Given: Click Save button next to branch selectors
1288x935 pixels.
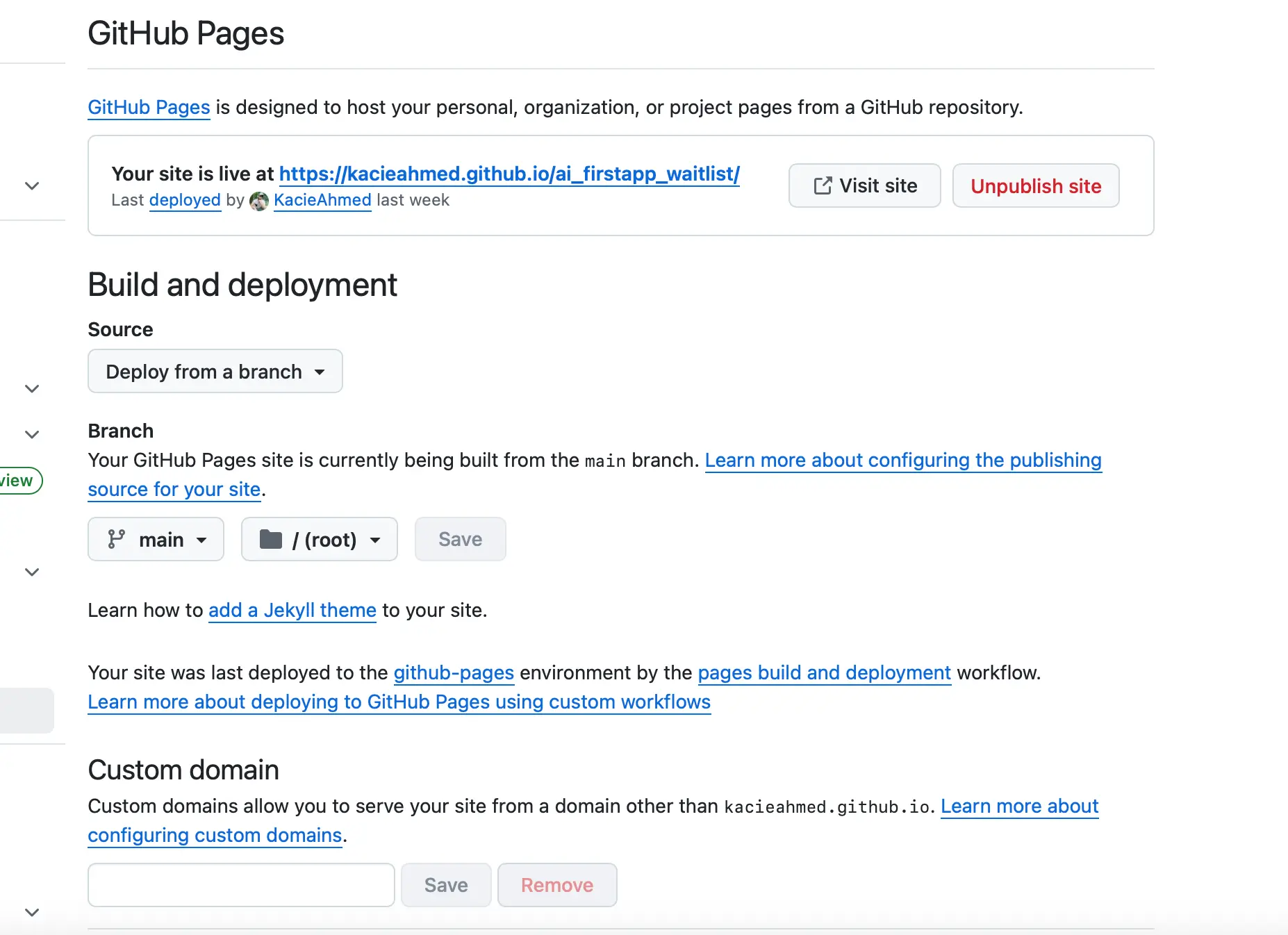Looking at the screenshot, I should [460, 539].
